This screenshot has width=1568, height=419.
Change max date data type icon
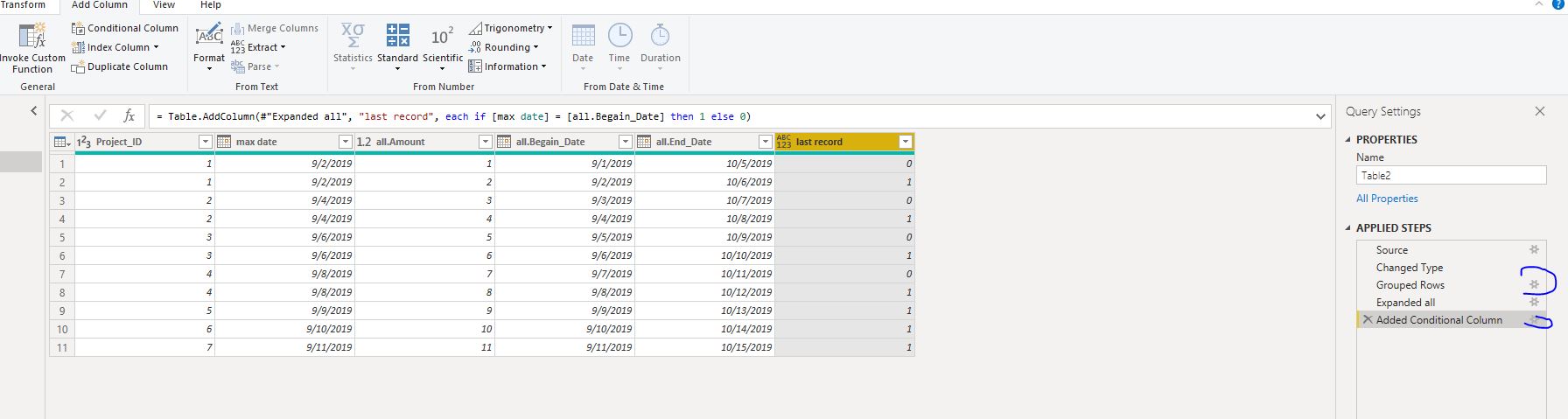click(224, 142)
